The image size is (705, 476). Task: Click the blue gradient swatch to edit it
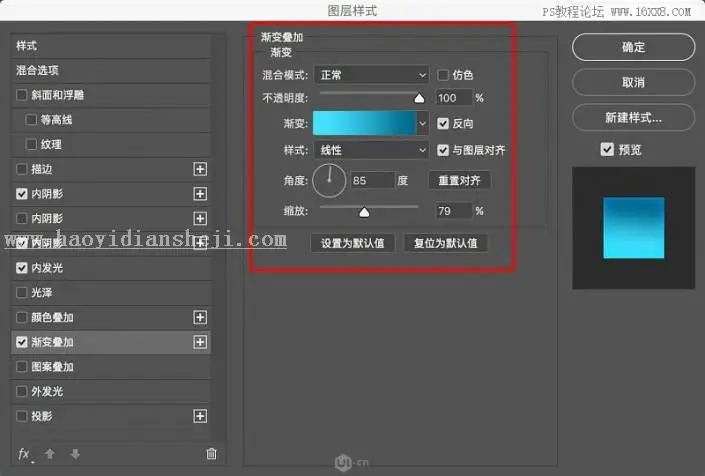[x=365, y=123]
